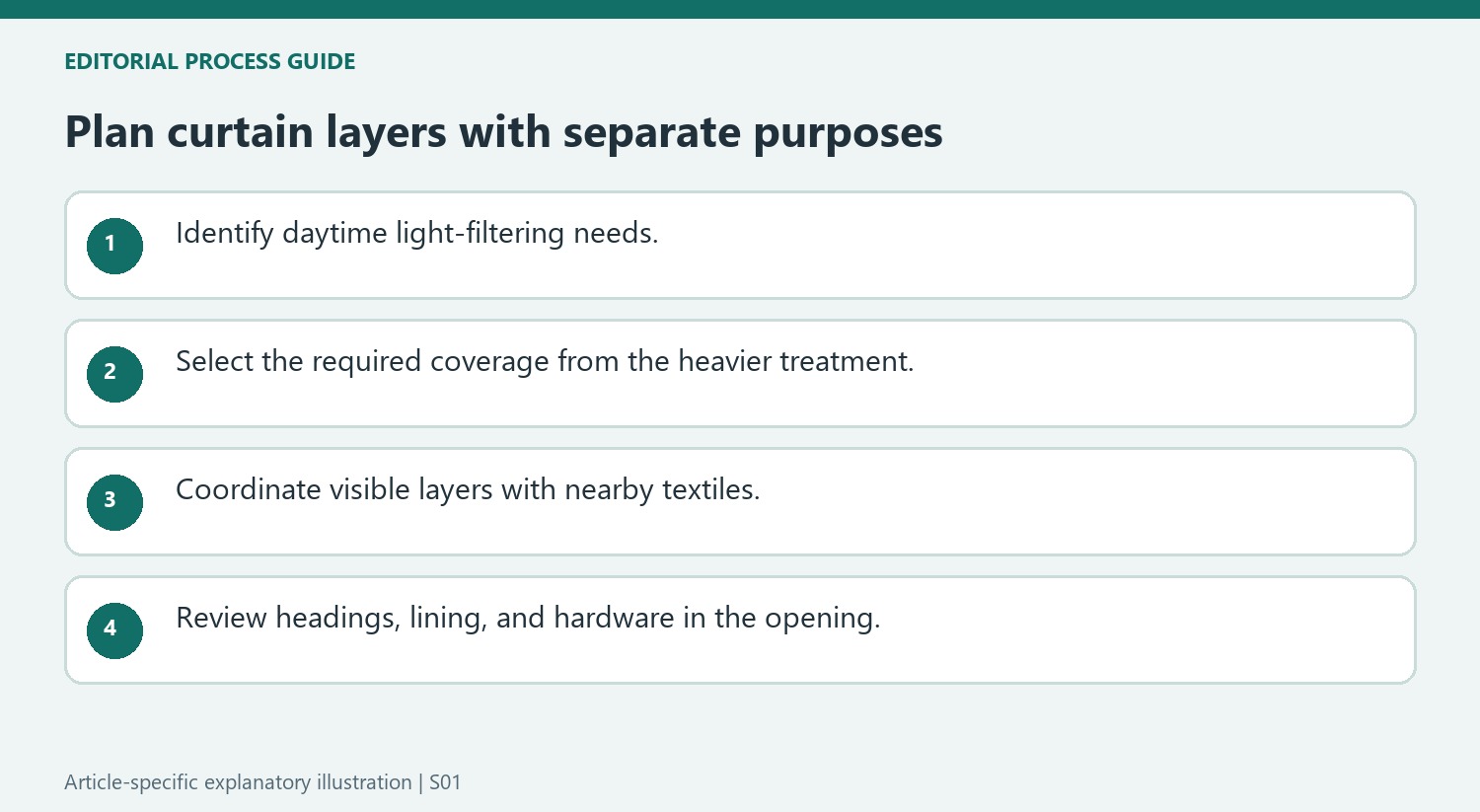1480x812 pixels.
Task: Click the 'S01' code in the footer
Action: pyautogui.click(x=445, y=782)
